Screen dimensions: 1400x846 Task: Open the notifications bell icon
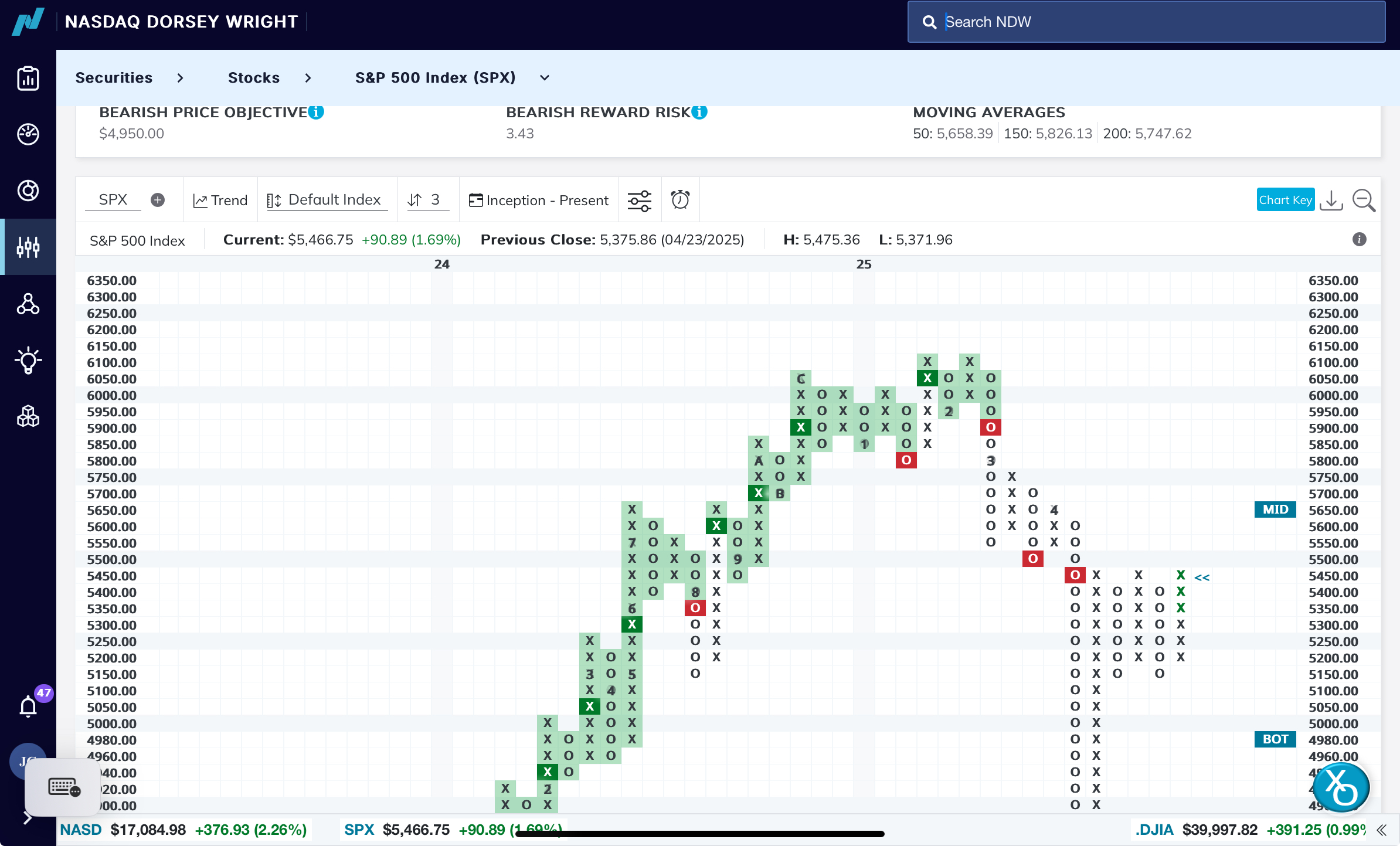(x=28, y=705)
